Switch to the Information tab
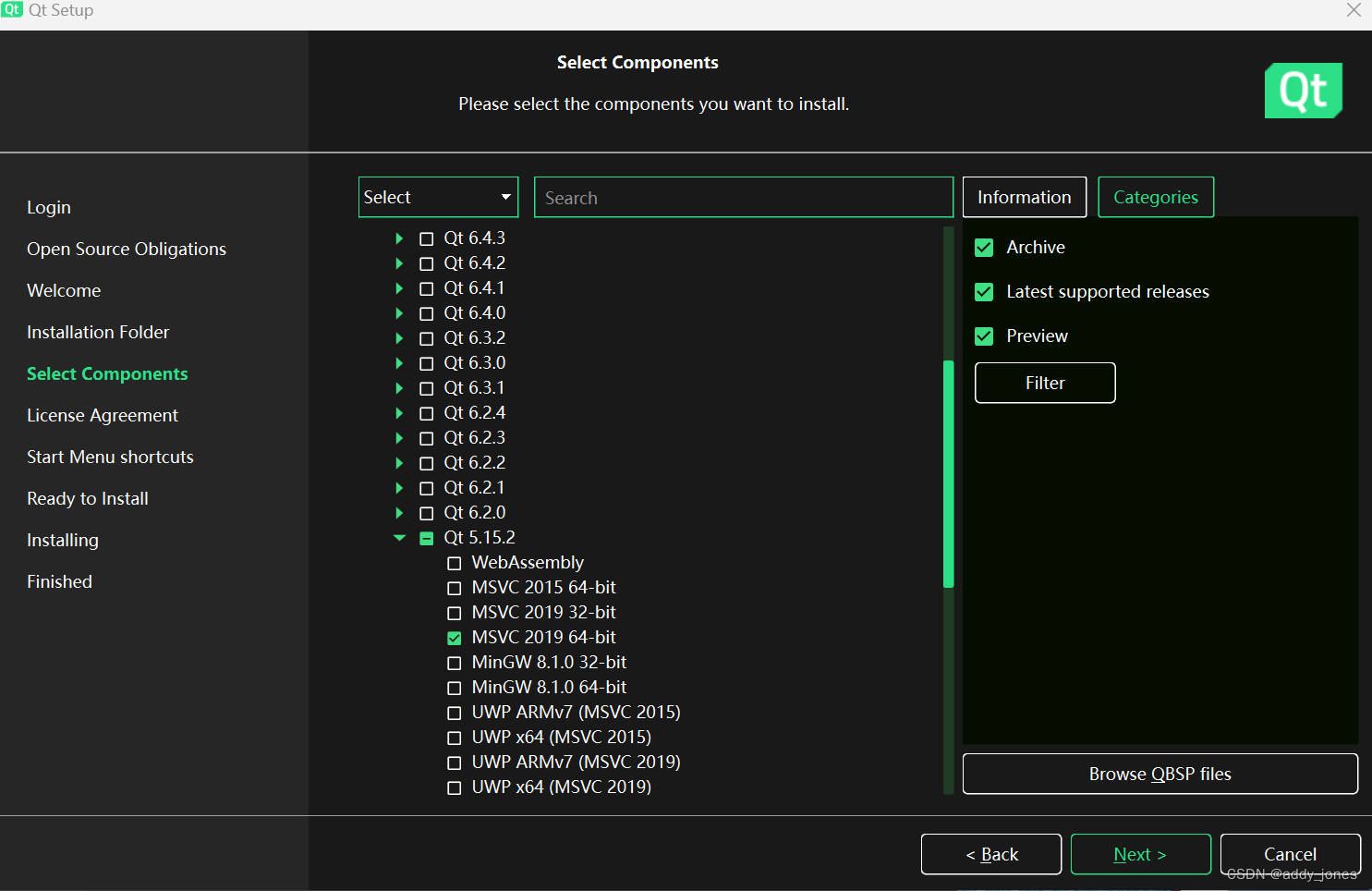The height and width of the screenshot is (891, 1372). coord(1024,197)
